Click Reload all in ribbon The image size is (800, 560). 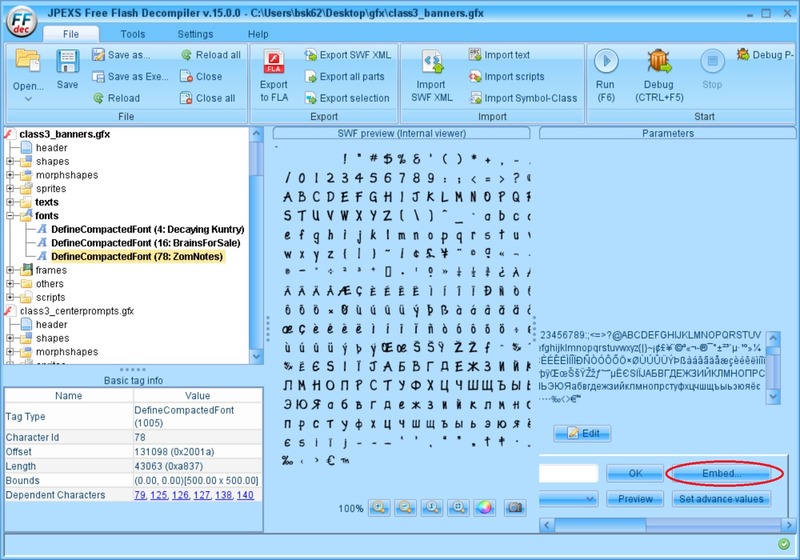[211, 55]
